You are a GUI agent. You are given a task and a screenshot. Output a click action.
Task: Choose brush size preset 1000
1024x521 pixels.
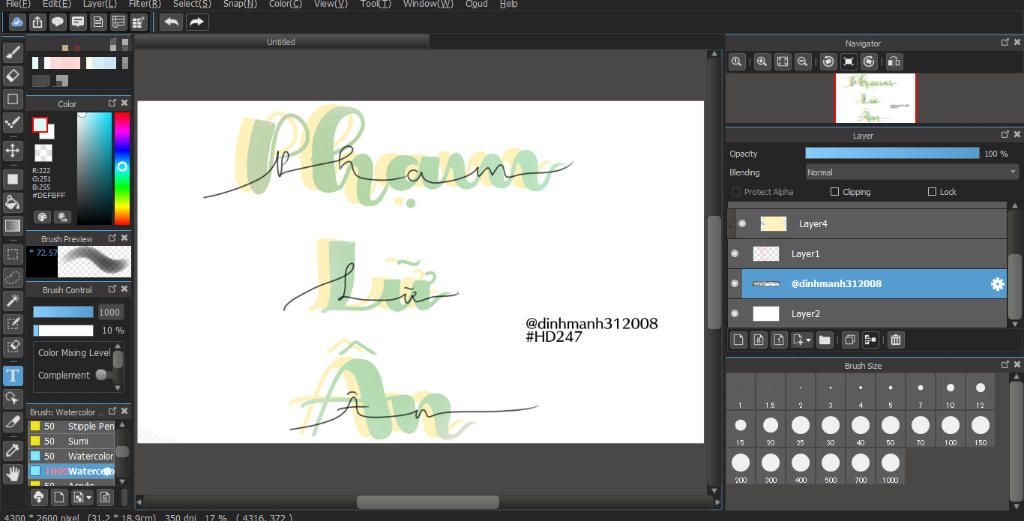pyautogui.click(x=890, y=467)
